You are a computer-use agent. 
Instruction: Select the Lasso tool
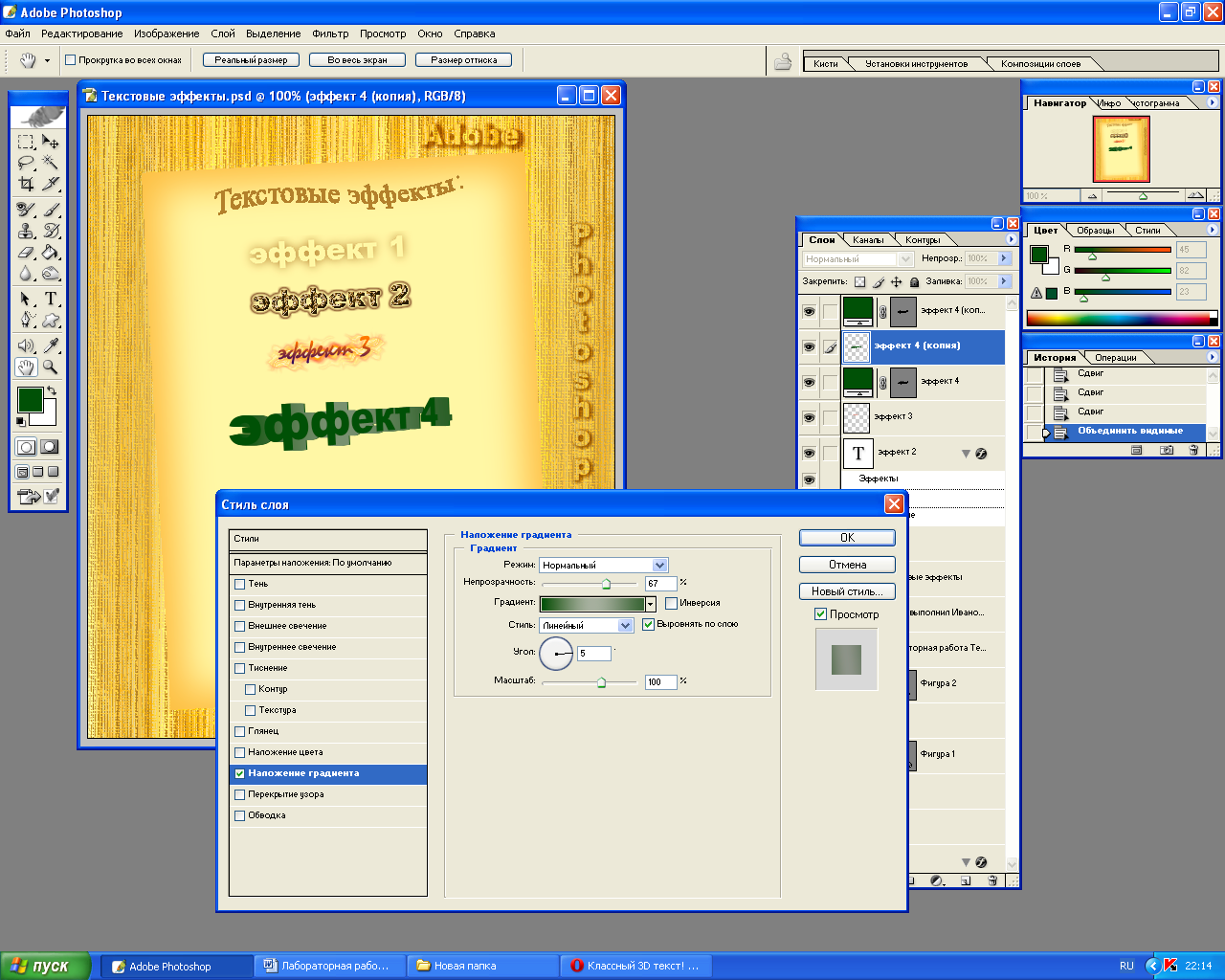pos(26,163)
